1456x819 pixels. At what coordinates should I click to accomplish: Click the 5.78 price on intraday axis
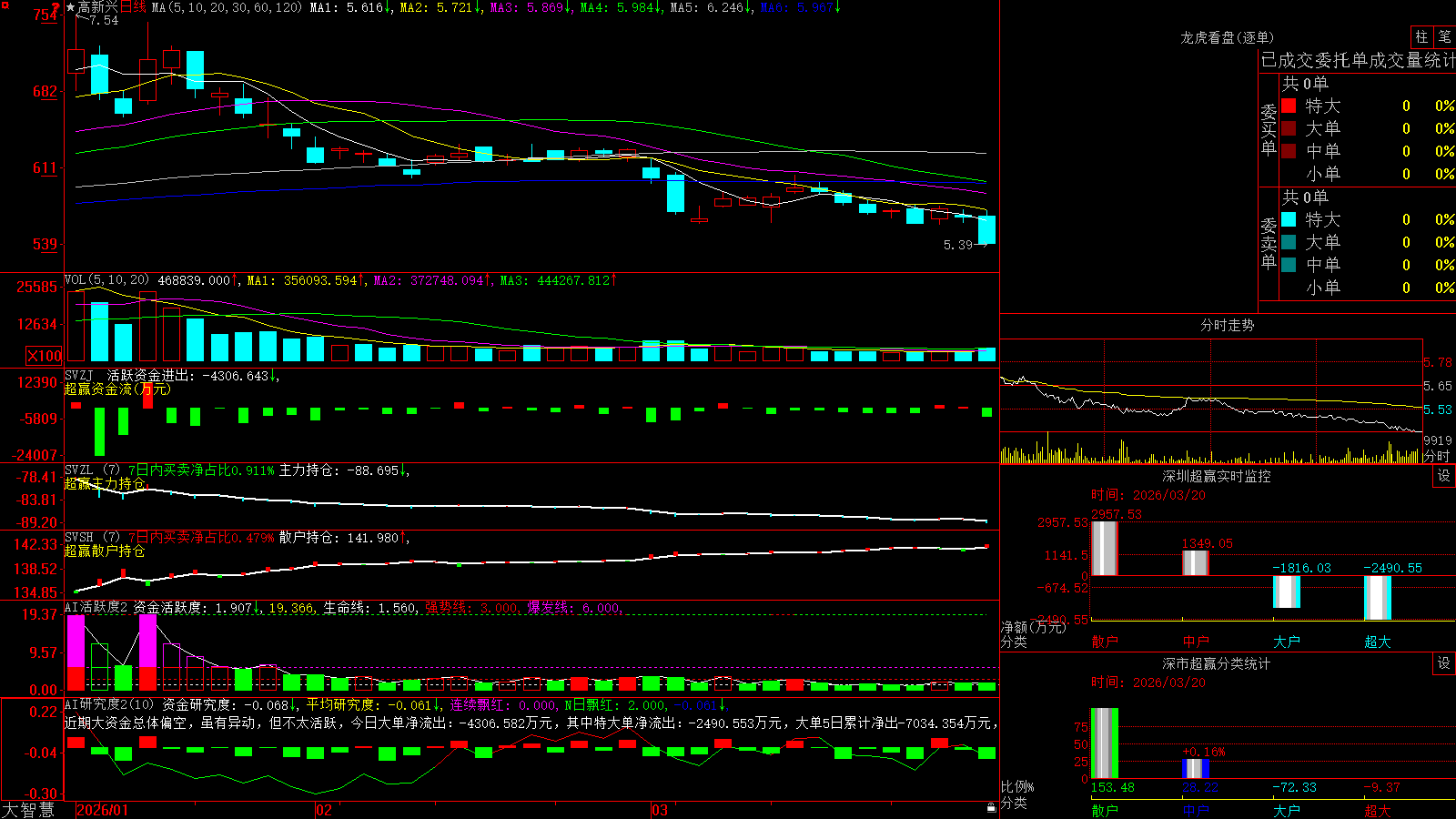pos(1438,362)
